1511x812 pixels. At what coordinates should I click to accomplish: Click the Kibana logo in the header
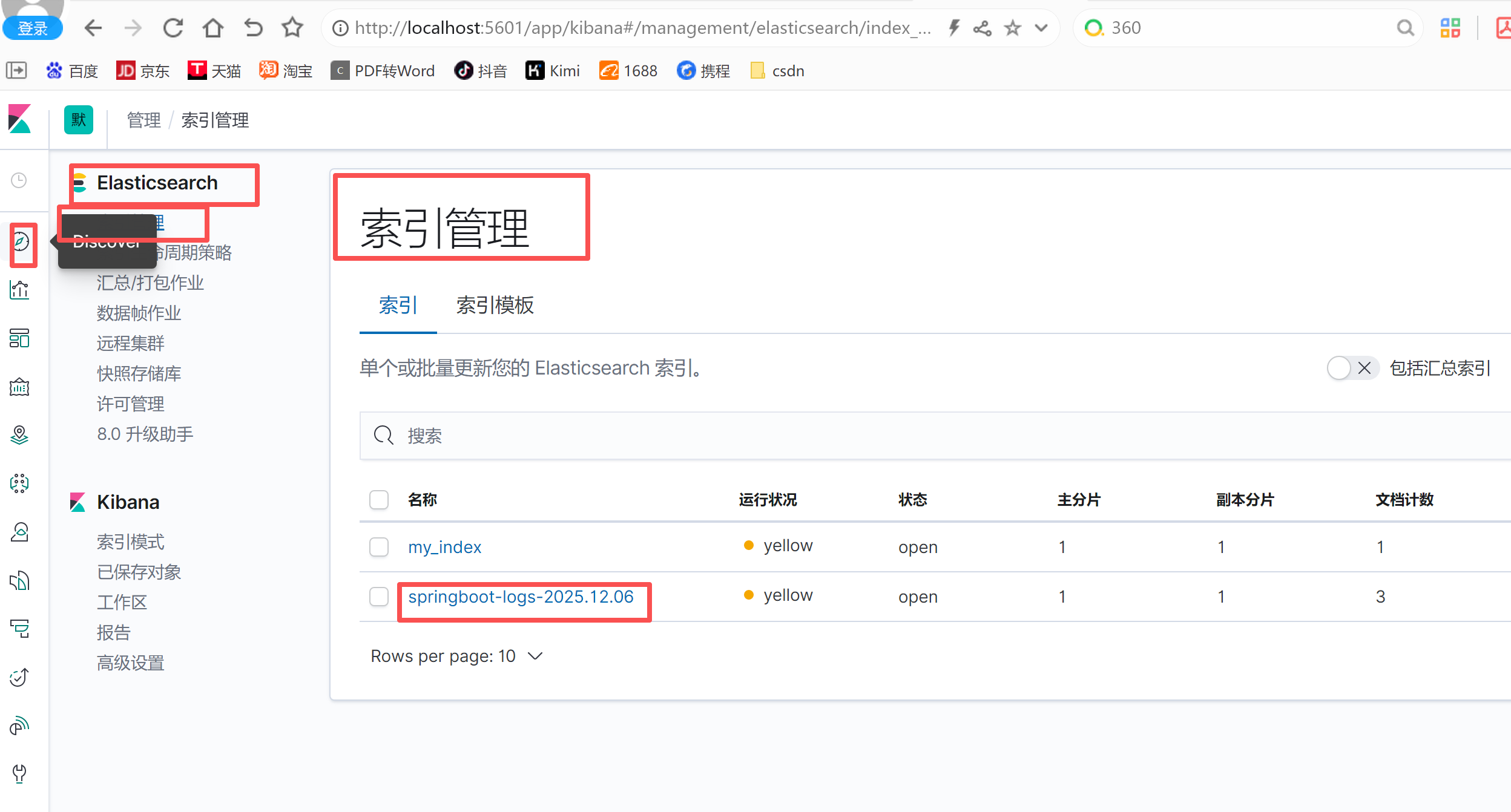(19, 119)
